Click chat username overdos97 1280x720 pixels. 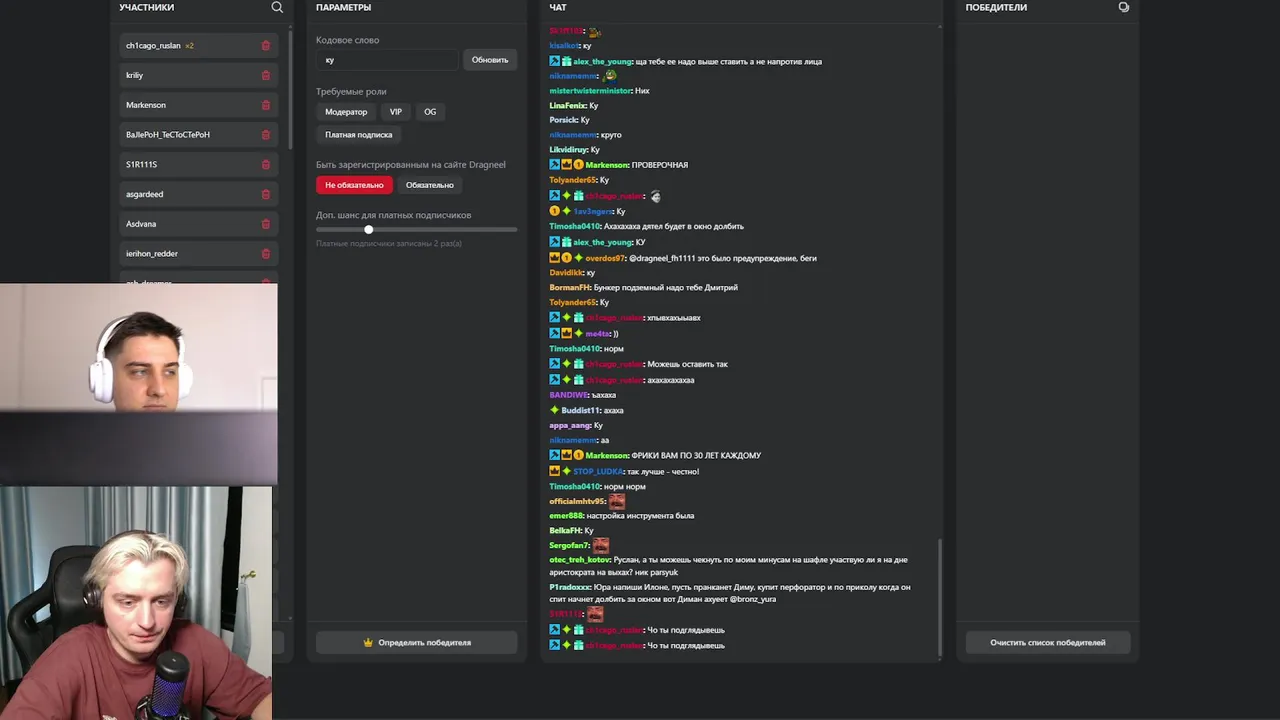point(605,258)
